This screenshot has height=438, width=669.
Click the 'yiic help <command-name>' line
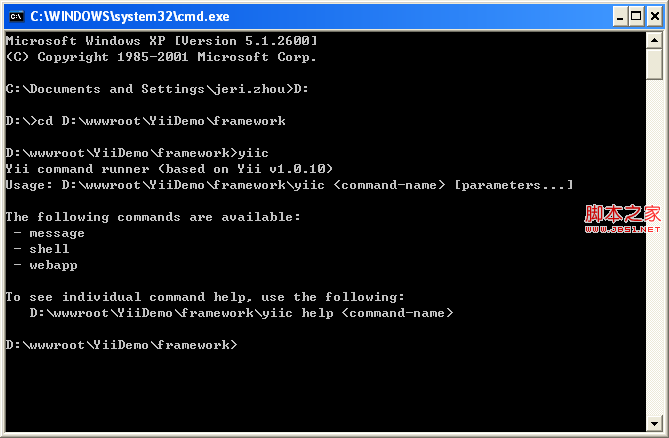point(241,313)
